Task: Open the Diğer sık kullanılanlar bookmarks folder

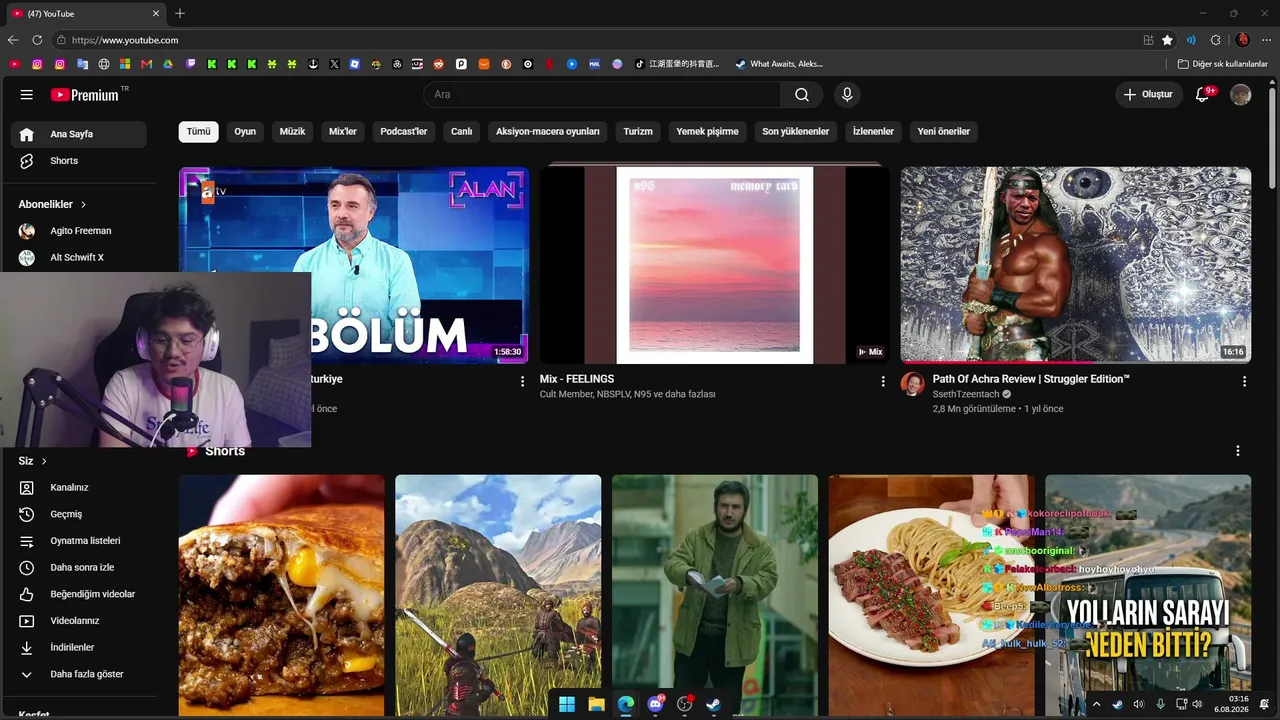Action: tap(1223, 64)
